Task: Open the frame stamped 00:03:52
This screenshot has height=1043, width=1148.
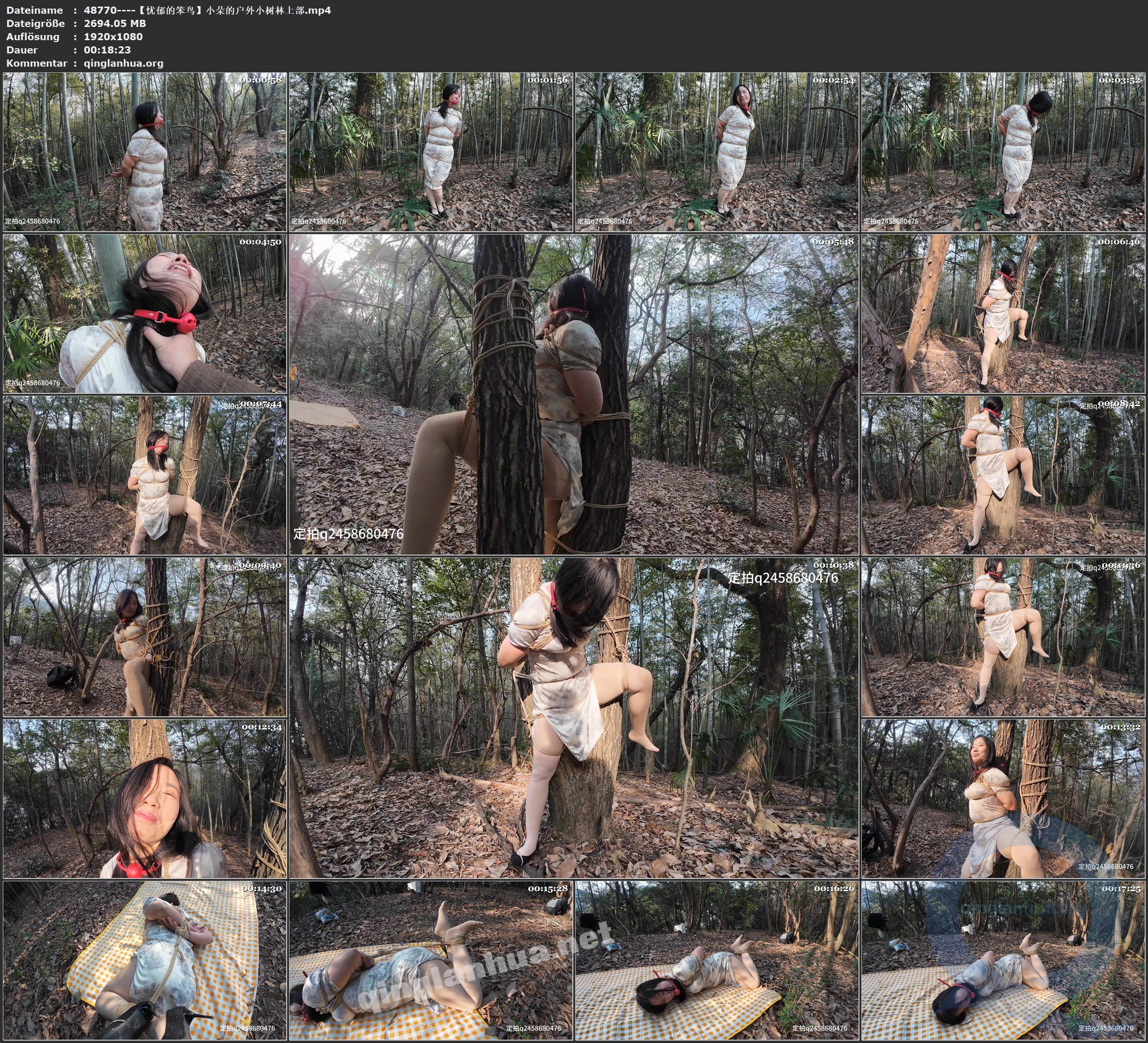Action: click(1003, 151)
